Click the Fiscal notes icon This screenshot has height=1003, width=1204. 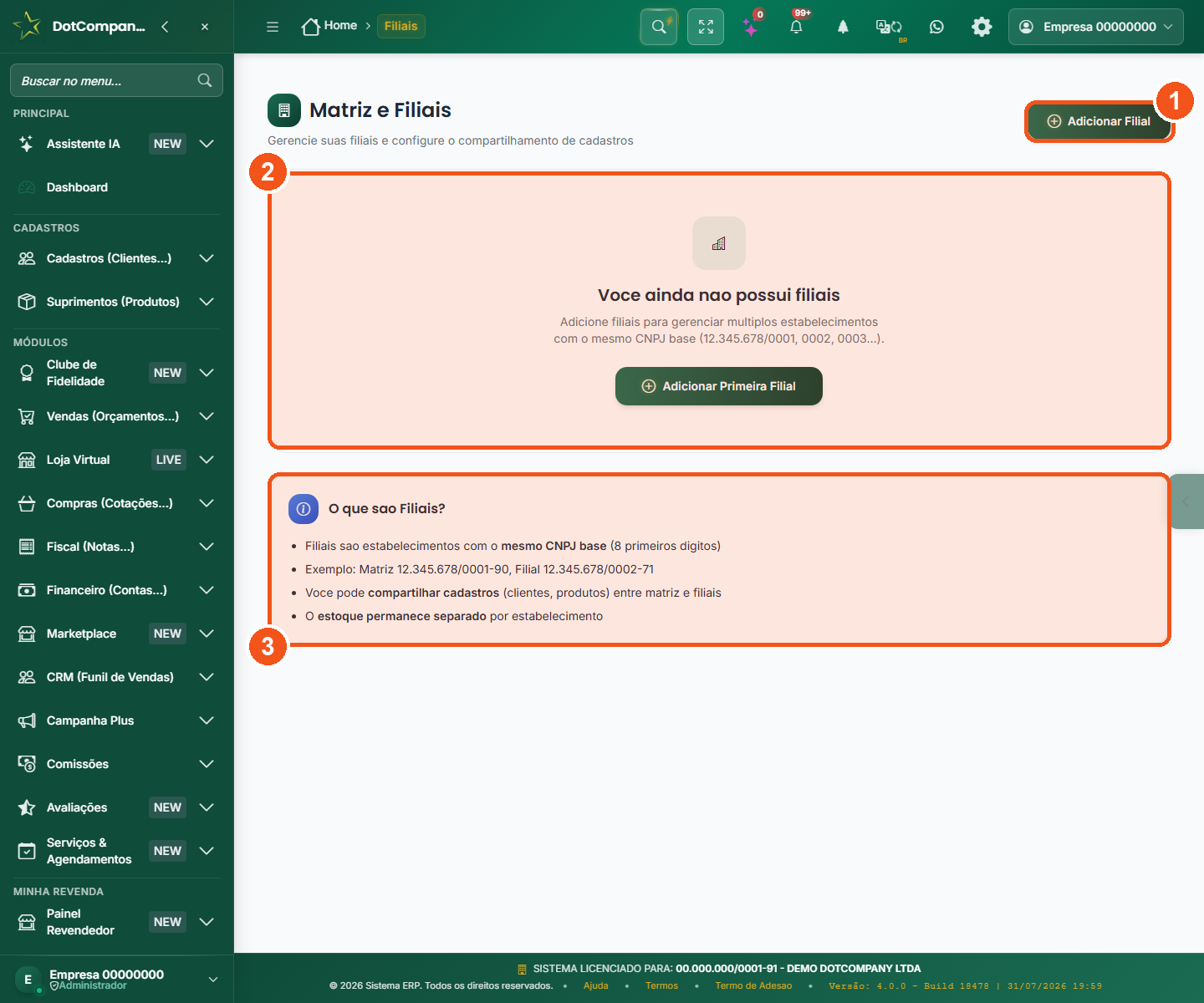(27, 547)
